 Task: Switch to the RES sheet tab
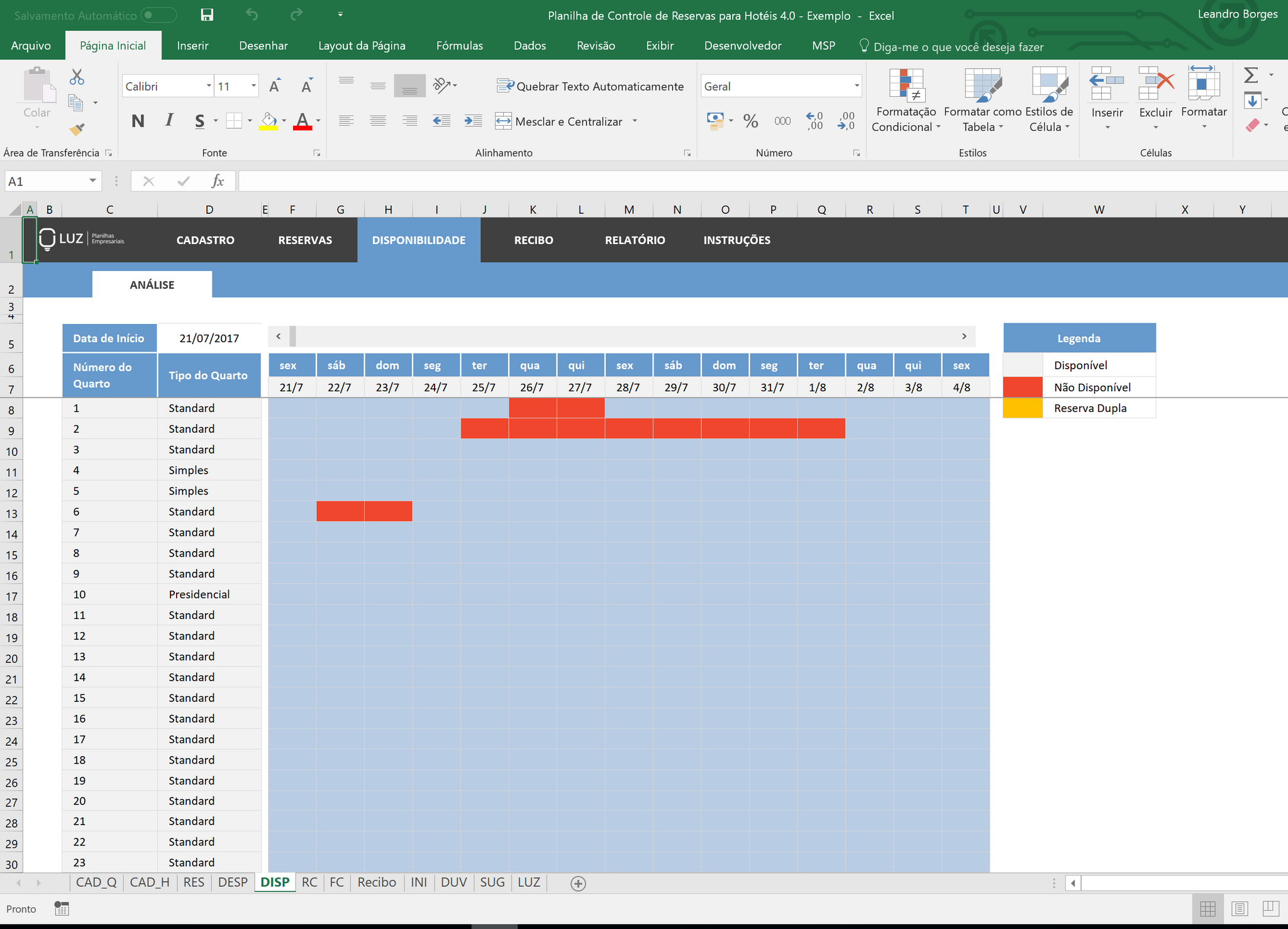pos(194,882)
